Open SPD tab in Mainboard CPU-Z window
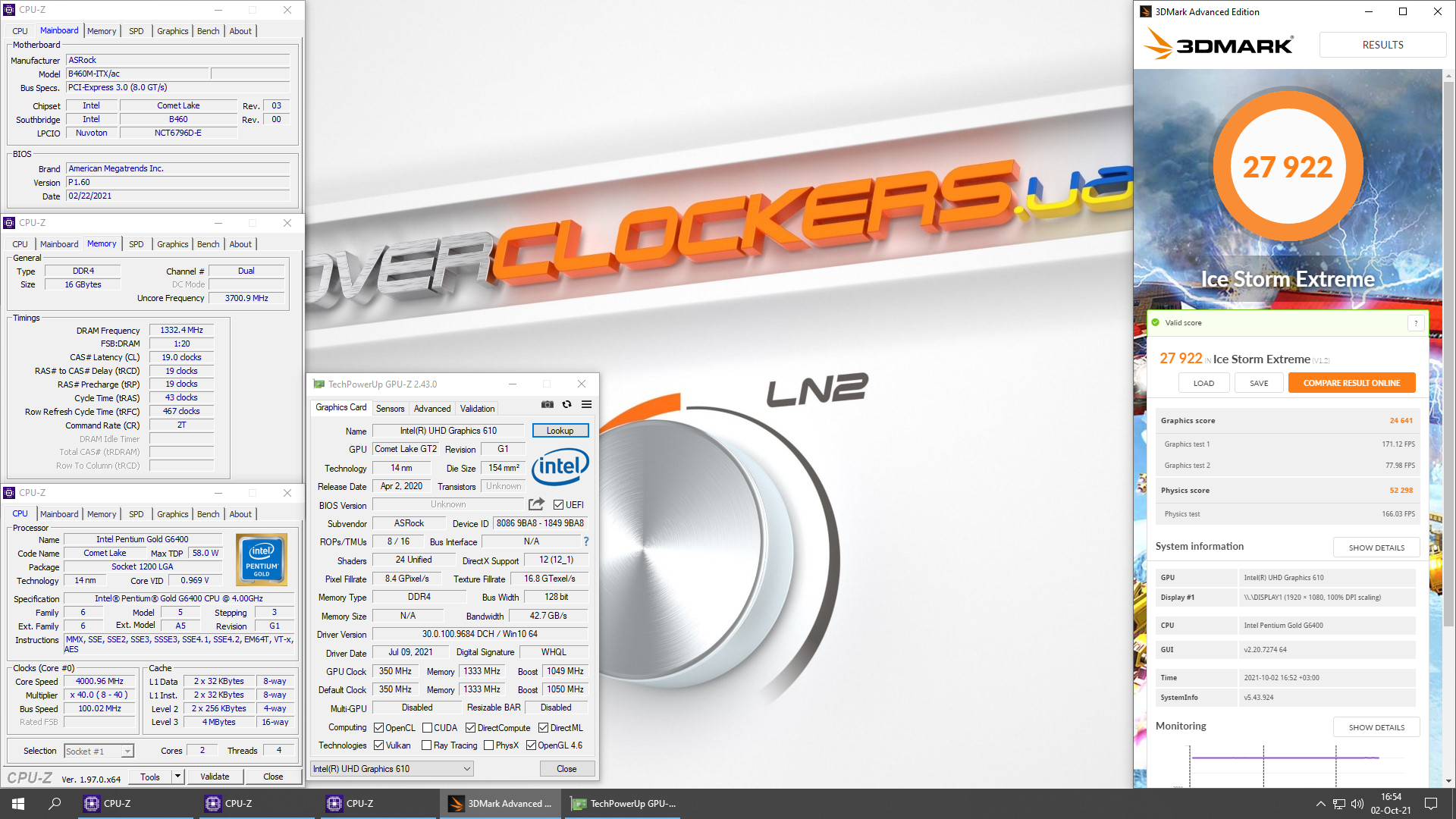 click(136, 31)
